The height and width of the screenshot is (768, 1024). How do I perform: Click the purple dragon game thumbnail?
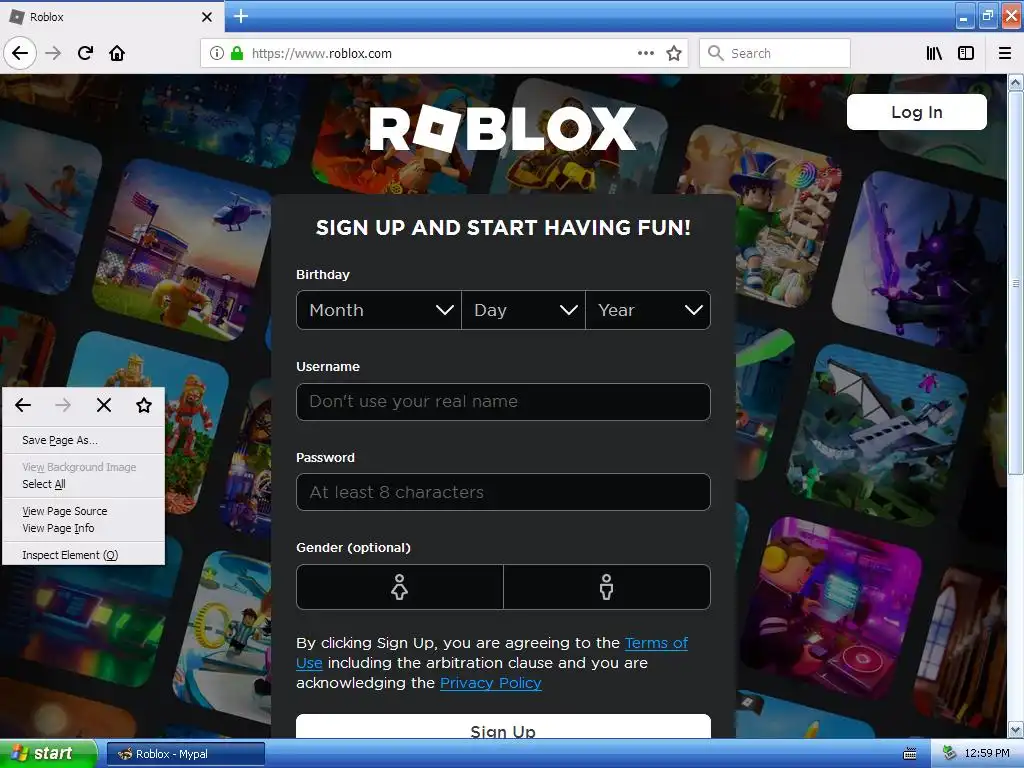tap(919, 261)
